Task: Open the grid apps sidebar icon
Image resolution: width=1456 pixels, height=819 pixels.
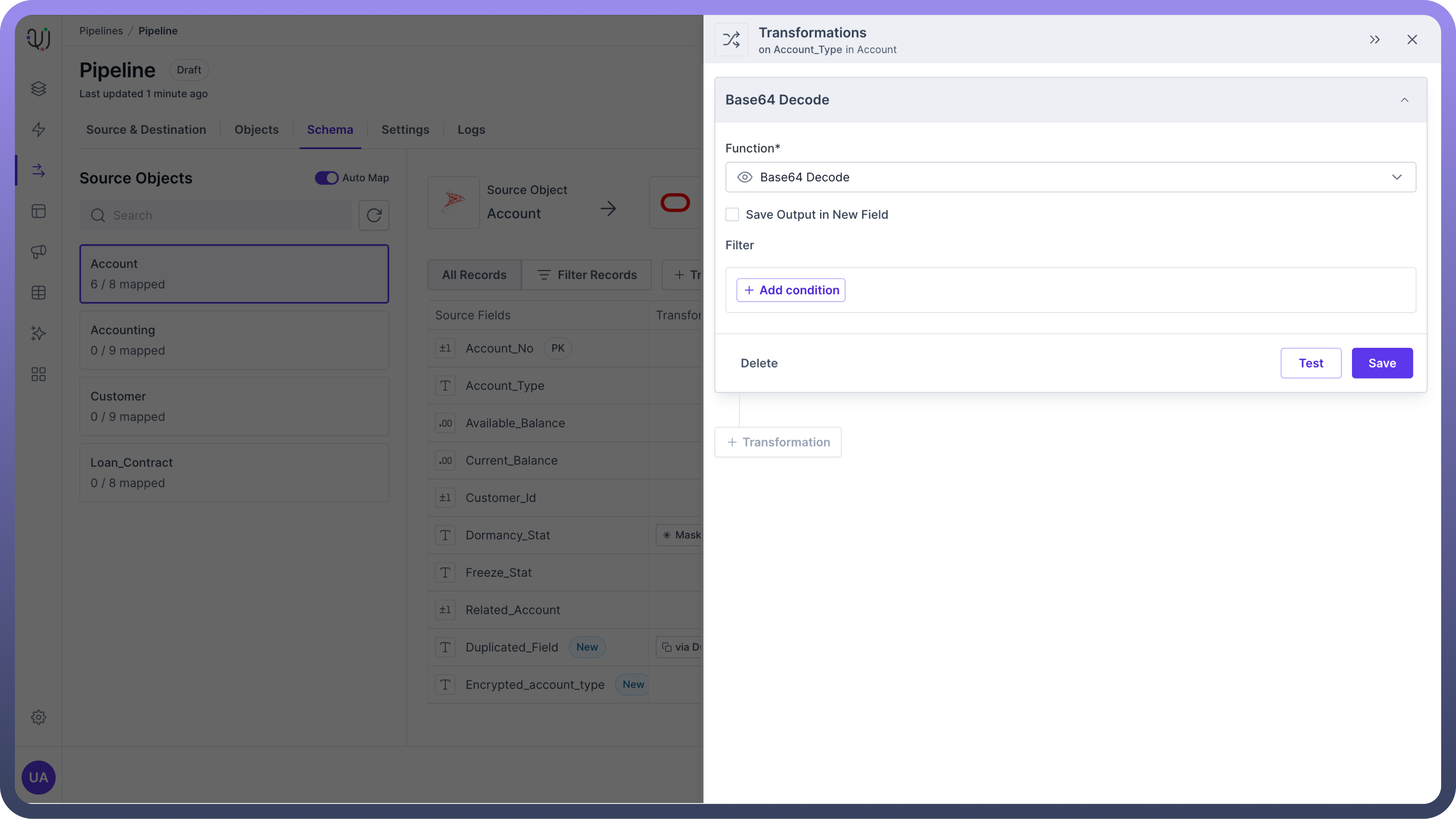Action: point(38,374)
